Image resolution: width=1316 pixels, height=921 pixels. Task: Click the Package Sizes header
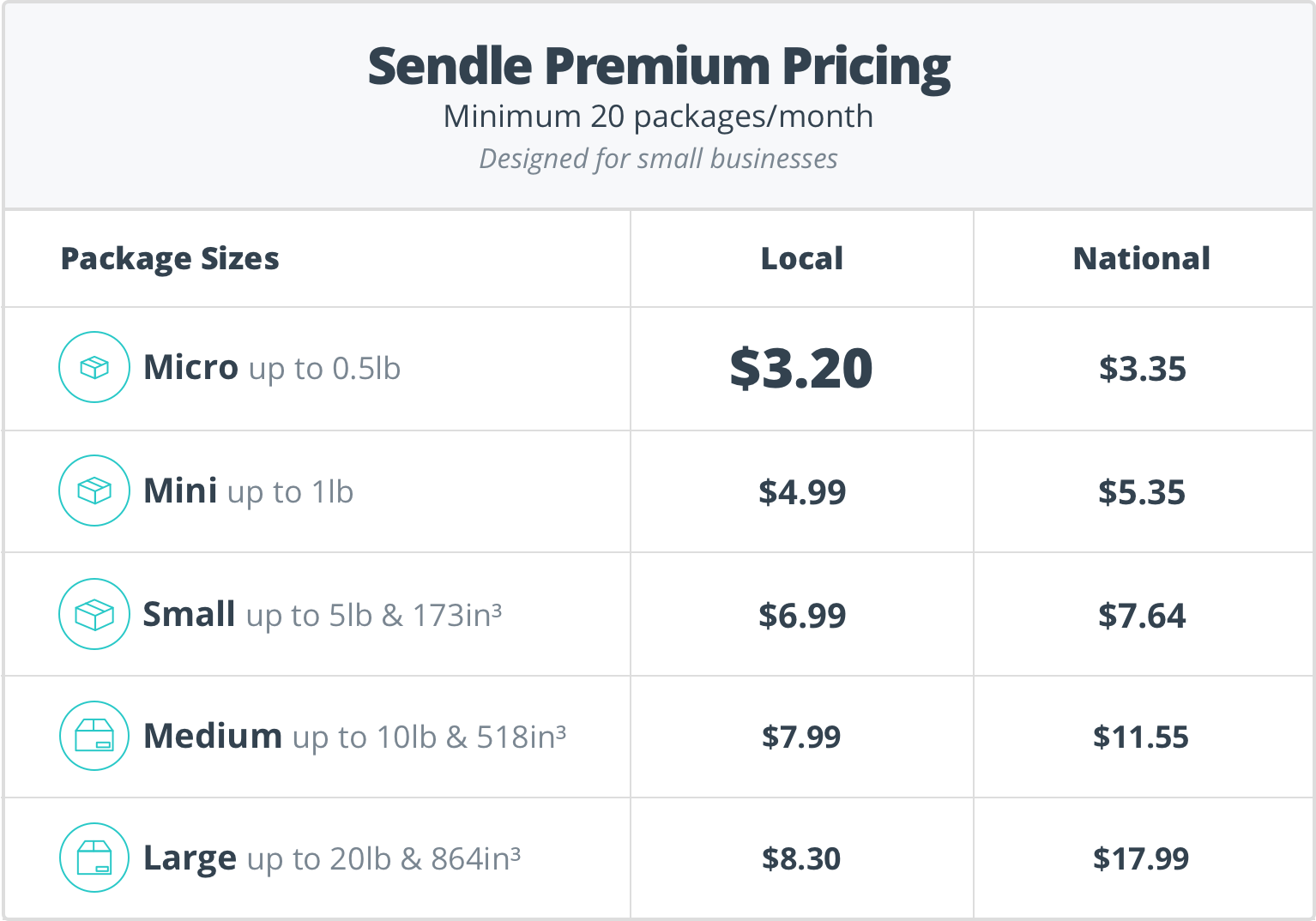click(x=170, y=259)
